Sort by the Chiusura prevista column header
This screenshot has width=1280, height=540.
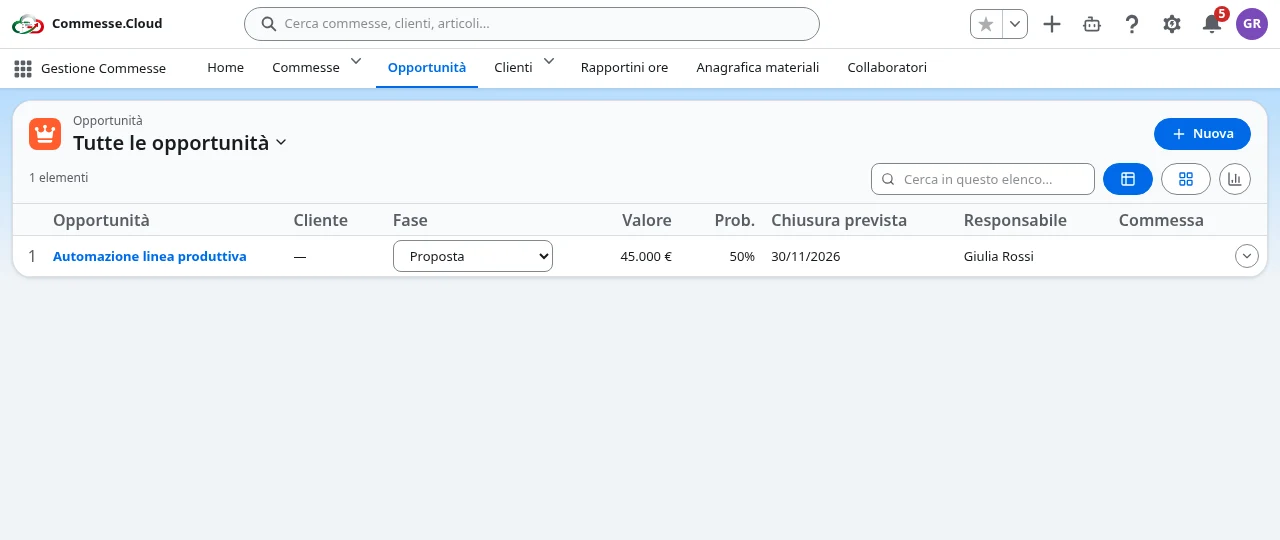coord(839,220)
